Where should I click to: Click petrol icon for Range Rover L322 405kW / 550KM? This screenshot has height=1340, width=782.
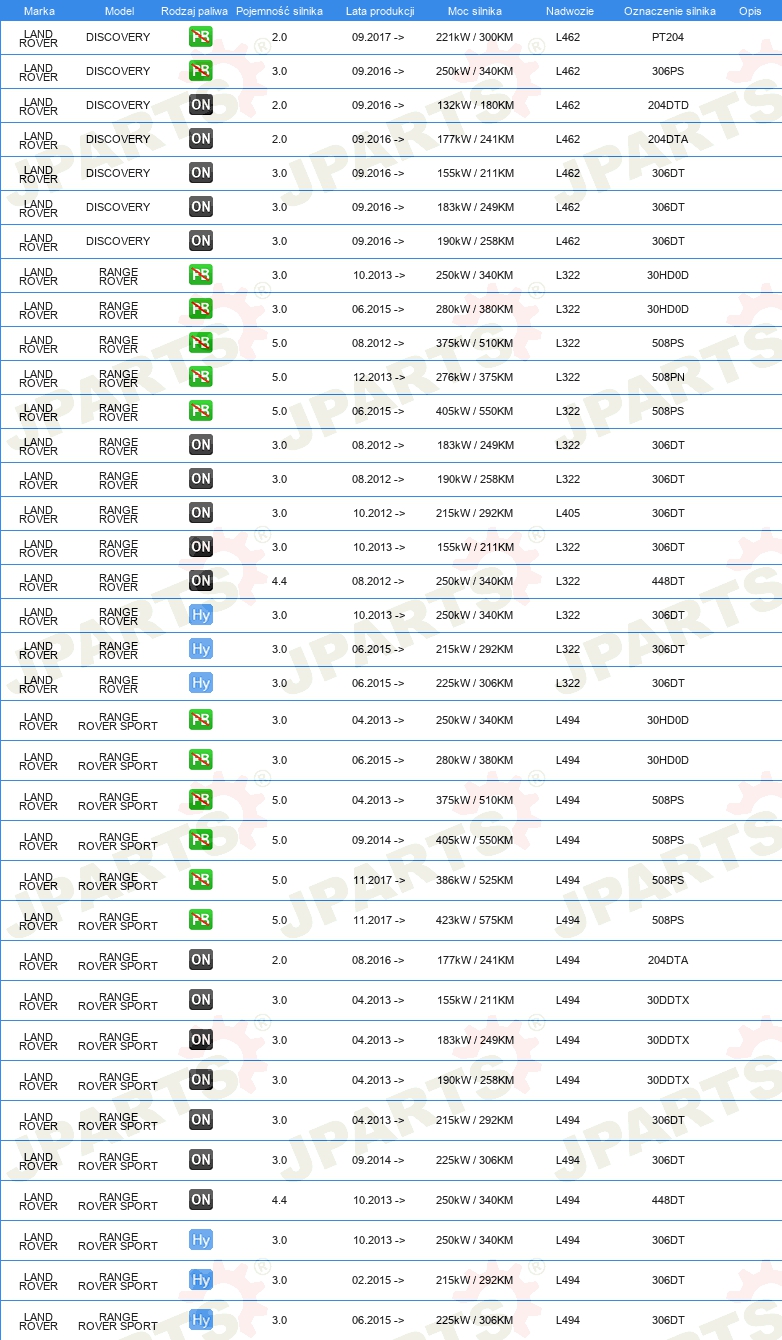(201, 411)
